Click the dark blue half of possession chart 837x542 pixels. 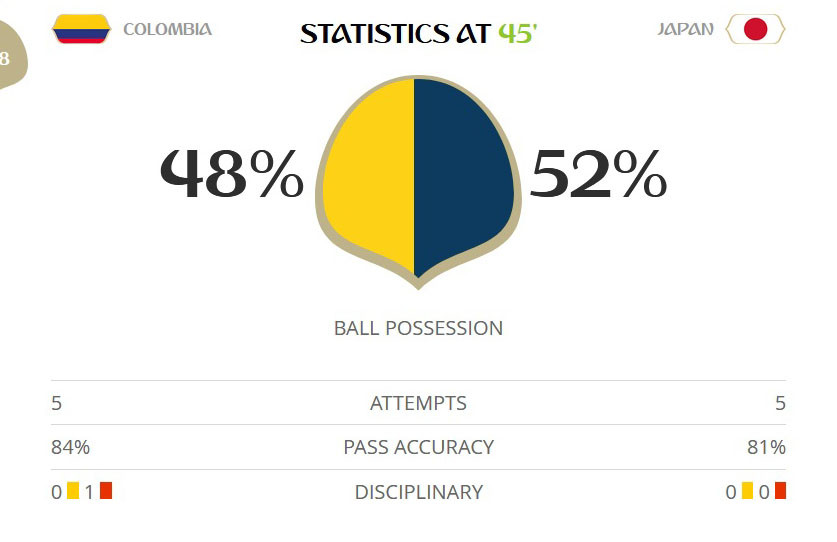(462, 175)
